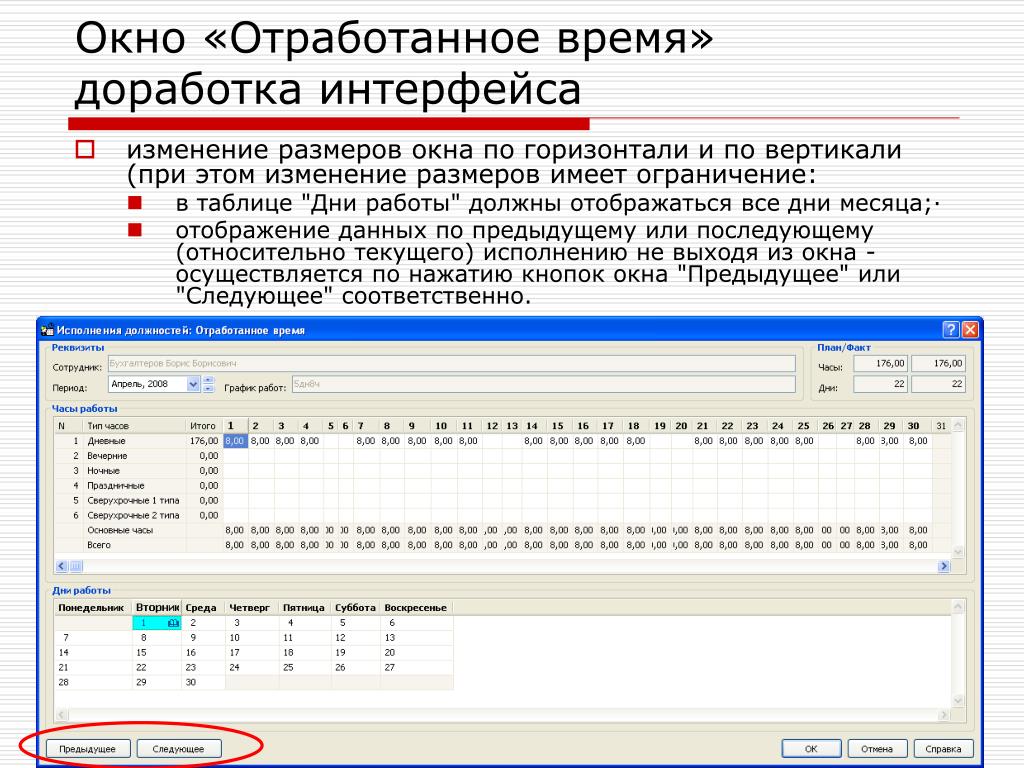Confirm with the OK button

tap(811, 748)
